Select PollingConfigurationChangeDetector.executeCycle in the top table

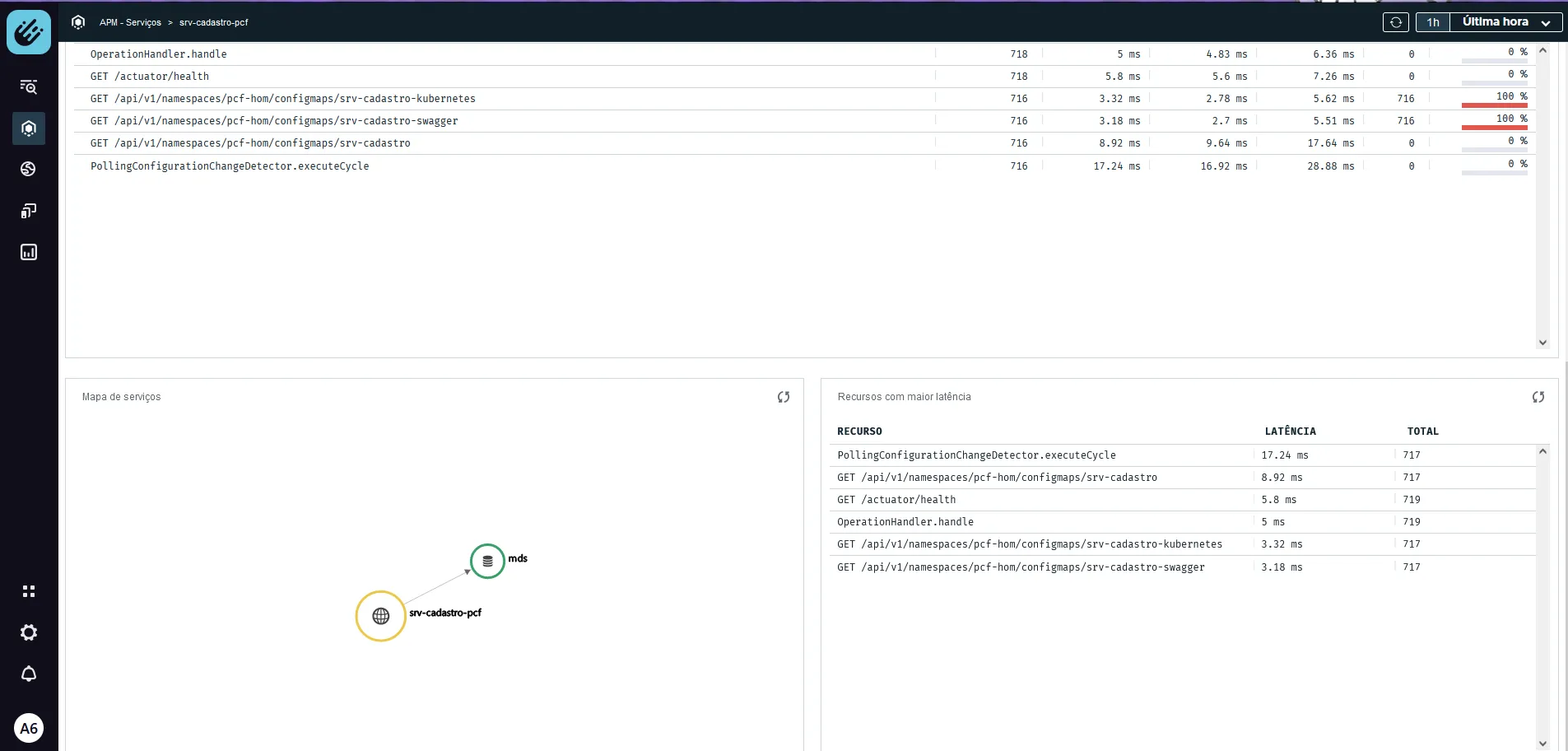(230, 166)
